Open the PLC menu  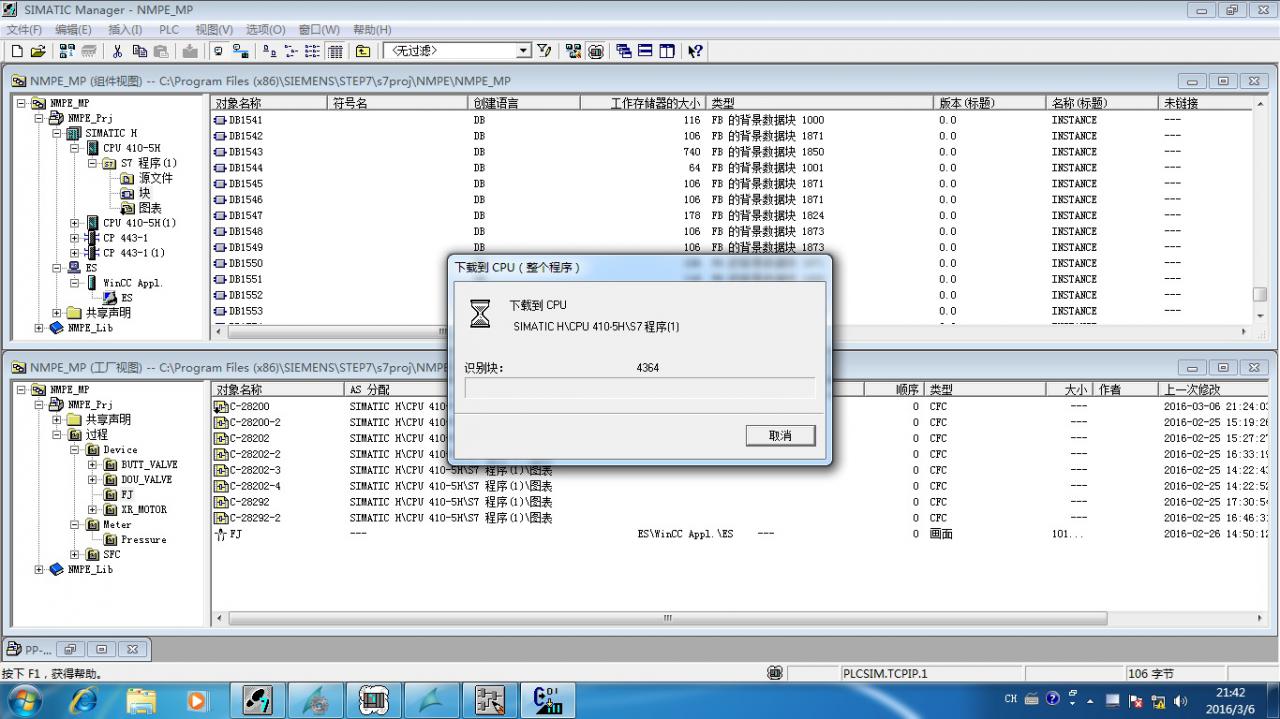pyautogui.click(x=169, y=30)
